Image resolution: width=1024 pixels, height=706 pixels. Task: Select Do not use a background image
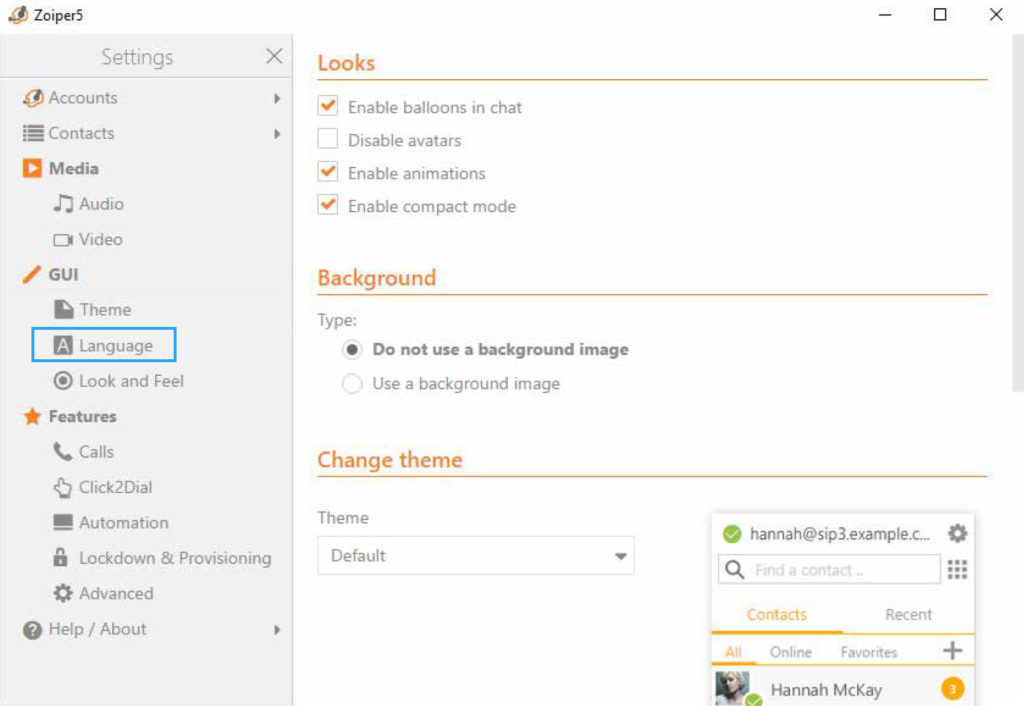coord(352,350)
